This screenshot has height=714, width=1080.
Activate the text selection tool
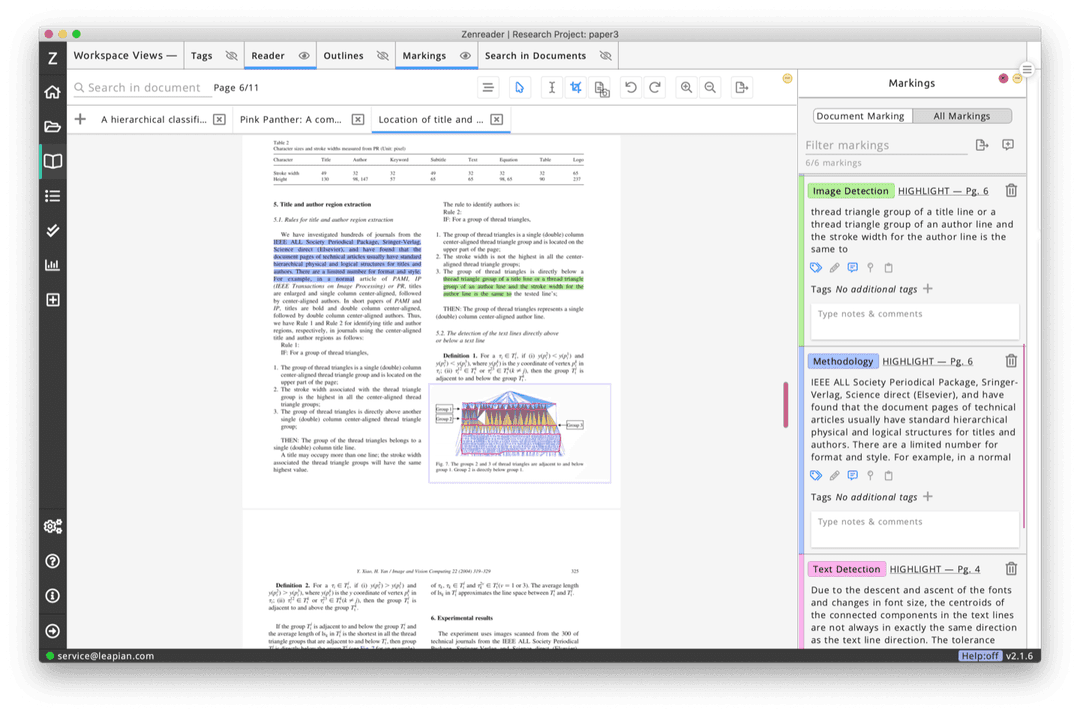tap(551, 88)
